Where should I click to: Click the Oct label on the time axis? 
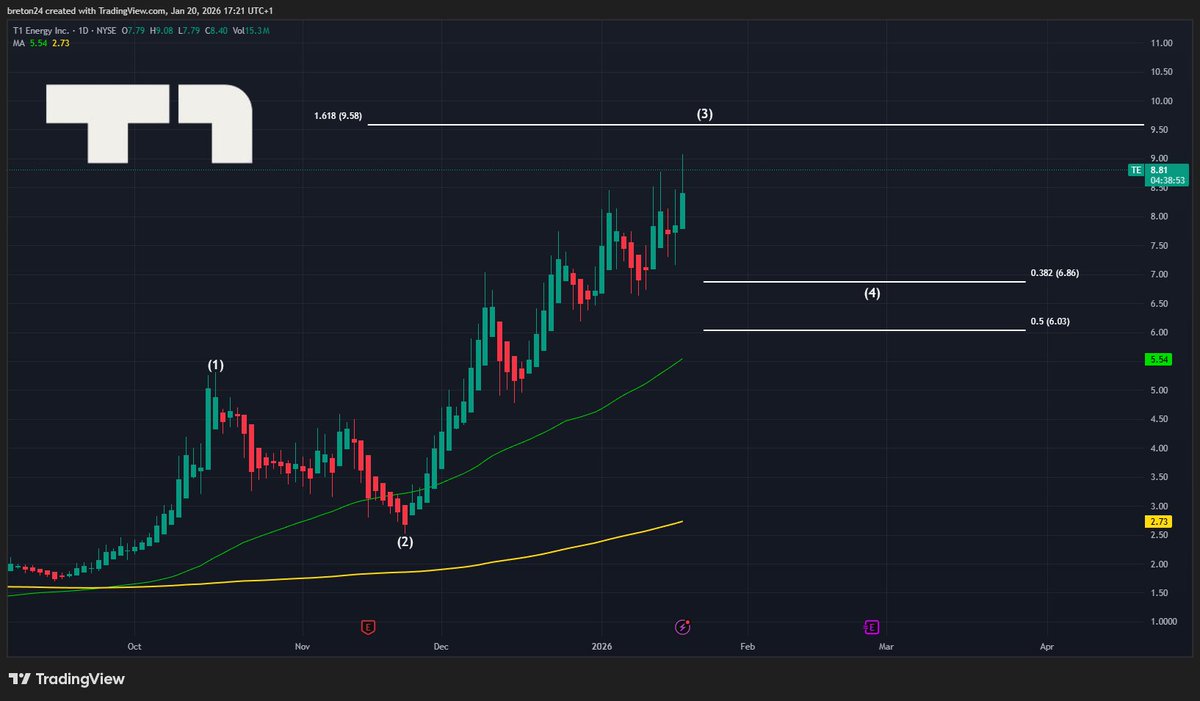136,647
